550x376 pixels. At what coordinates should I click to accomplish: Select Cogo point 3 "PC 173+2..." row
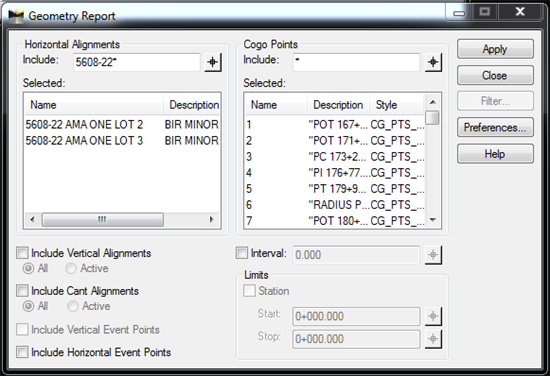tap(335, 157)
